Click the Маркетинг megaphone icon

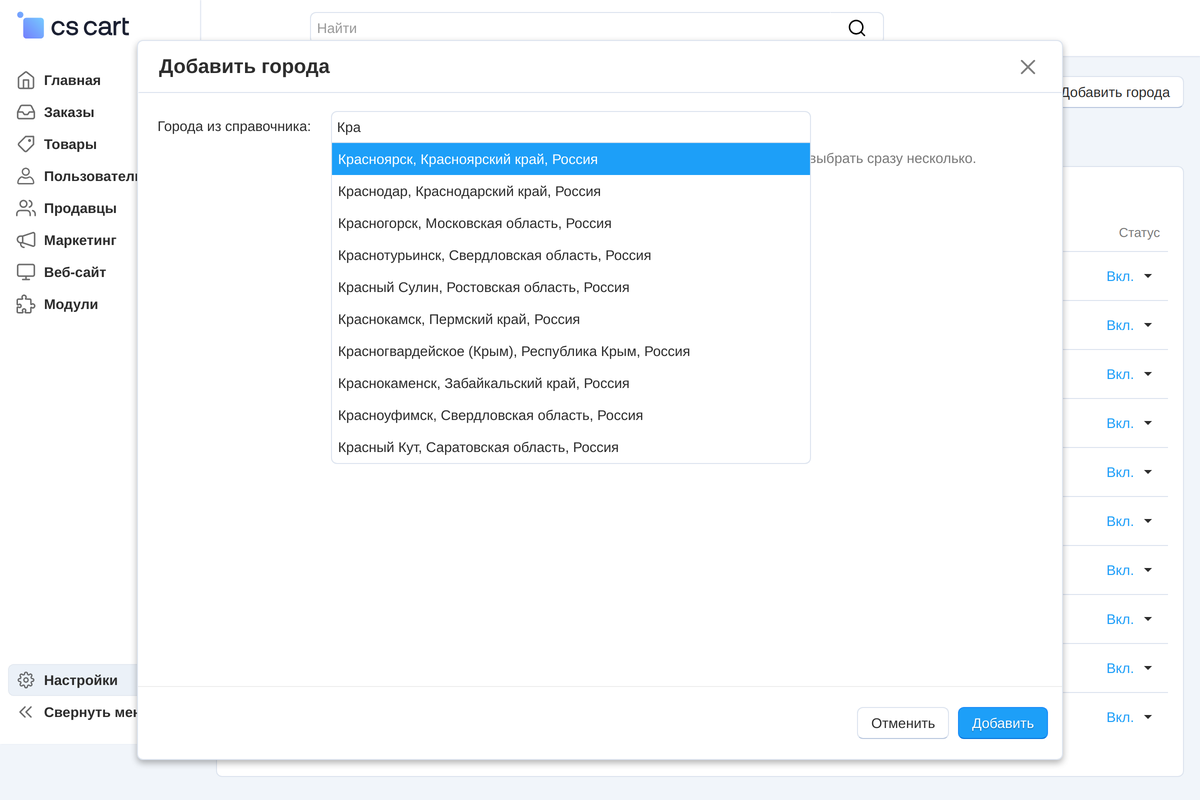26,240
